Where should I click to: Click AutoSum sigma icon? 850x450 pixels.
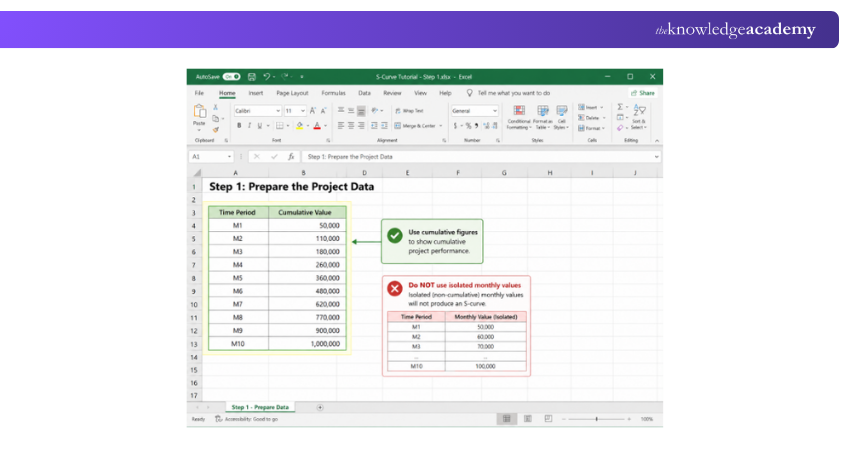click(x=620, y=107)
